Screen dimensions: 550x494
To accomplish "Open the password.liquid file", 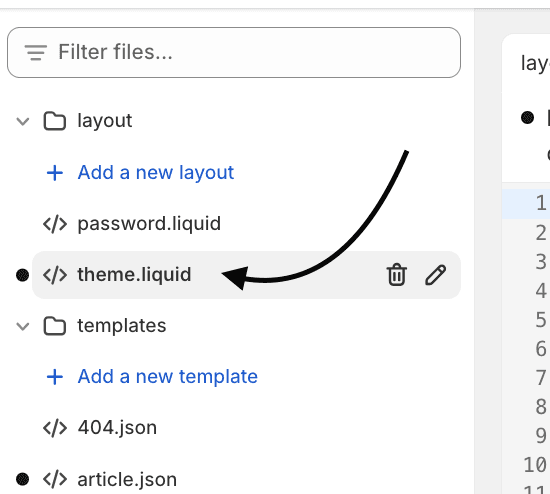I will (x=149, y=224).
